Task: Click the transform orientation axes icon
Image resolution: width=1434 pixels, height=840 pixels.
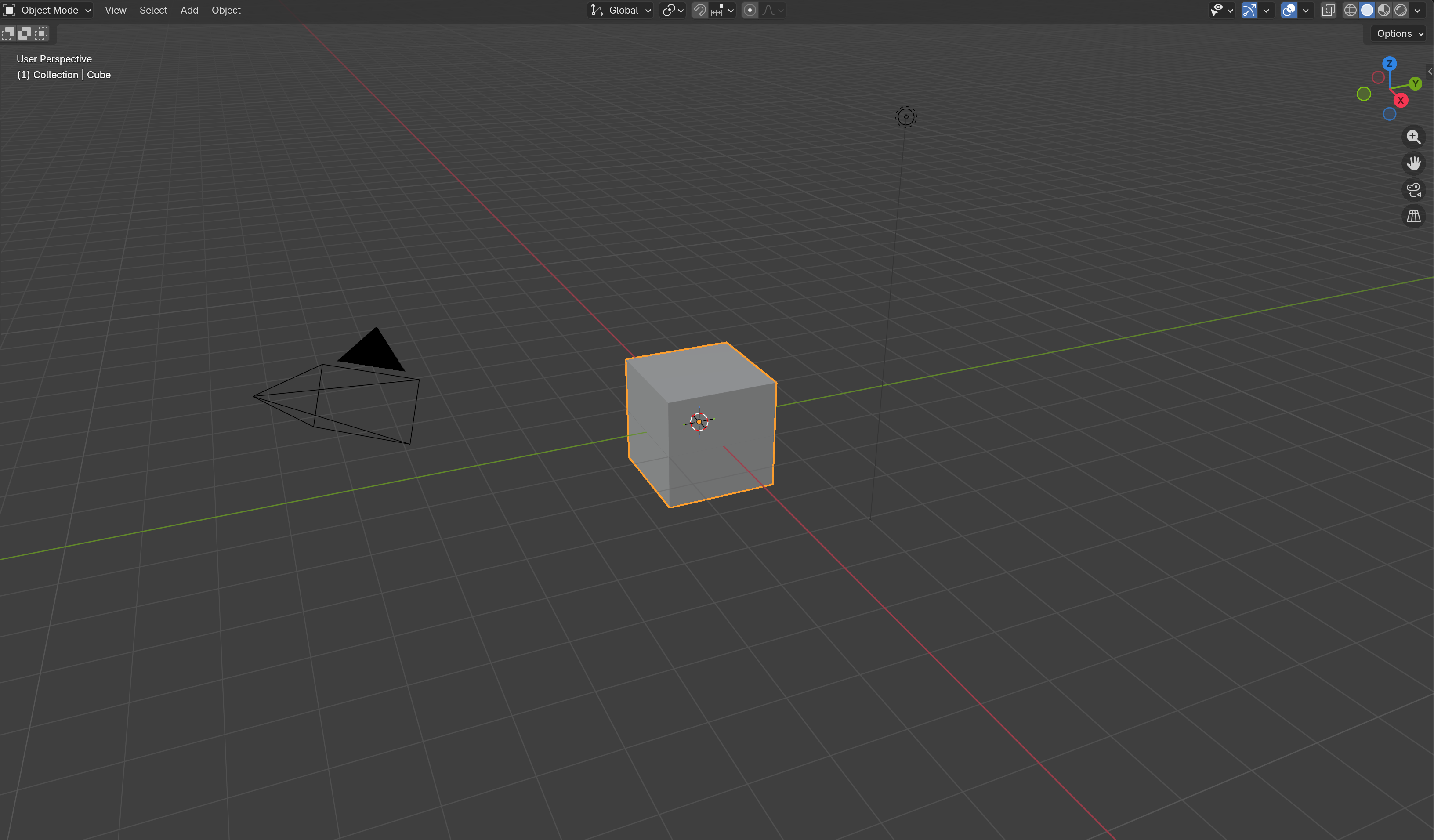Action: click(x=596, y=10)
